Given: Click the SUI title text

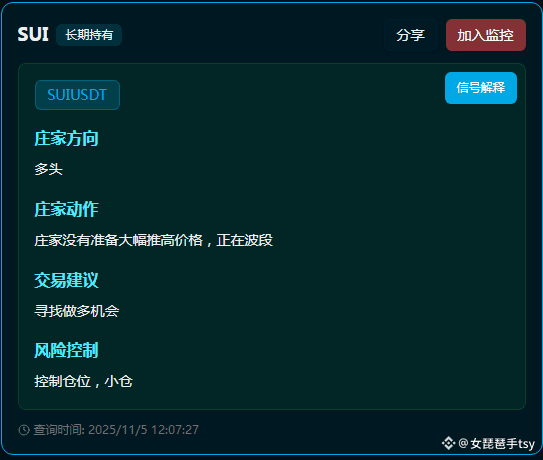Looking at the screenshot, I should 33,34.
